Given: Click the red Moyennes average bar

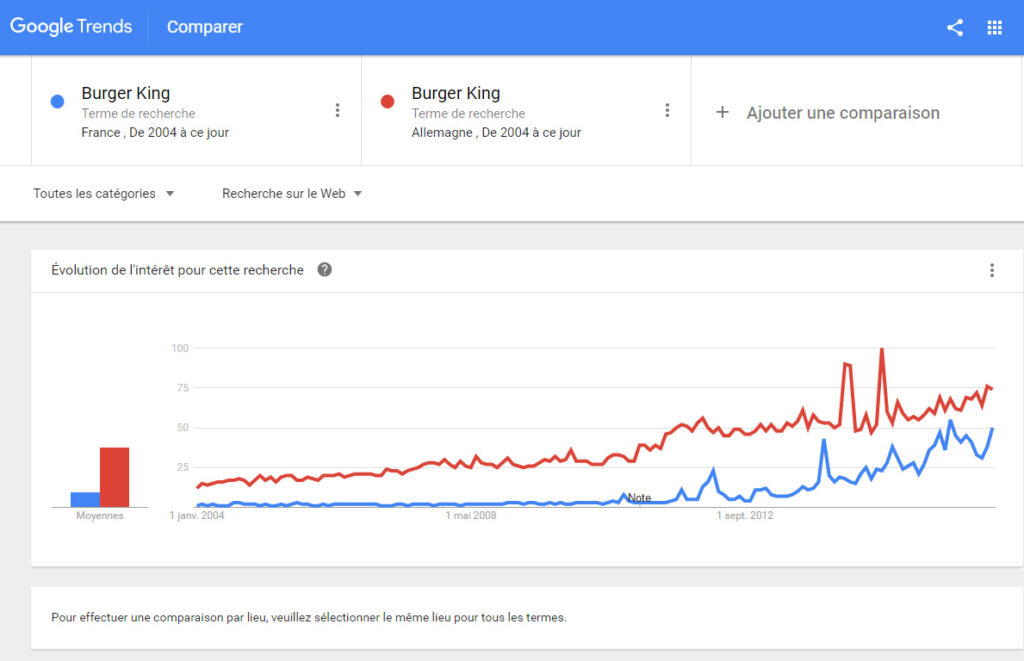Looking at the screenshot, I should [x=114, y=477].
